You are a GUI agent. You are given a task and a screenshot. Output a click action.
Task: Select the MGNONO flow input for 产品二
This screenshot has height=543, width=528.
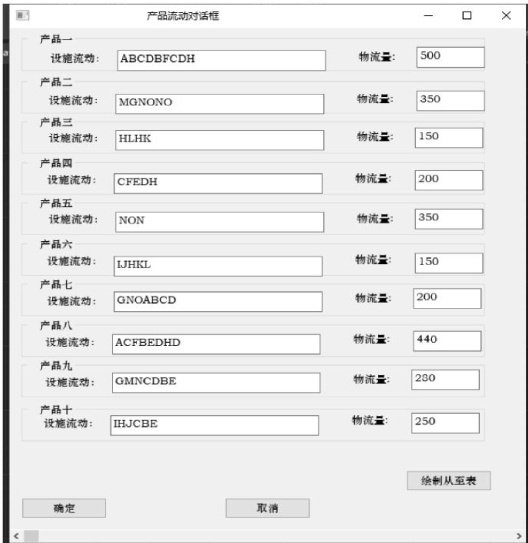220,104
